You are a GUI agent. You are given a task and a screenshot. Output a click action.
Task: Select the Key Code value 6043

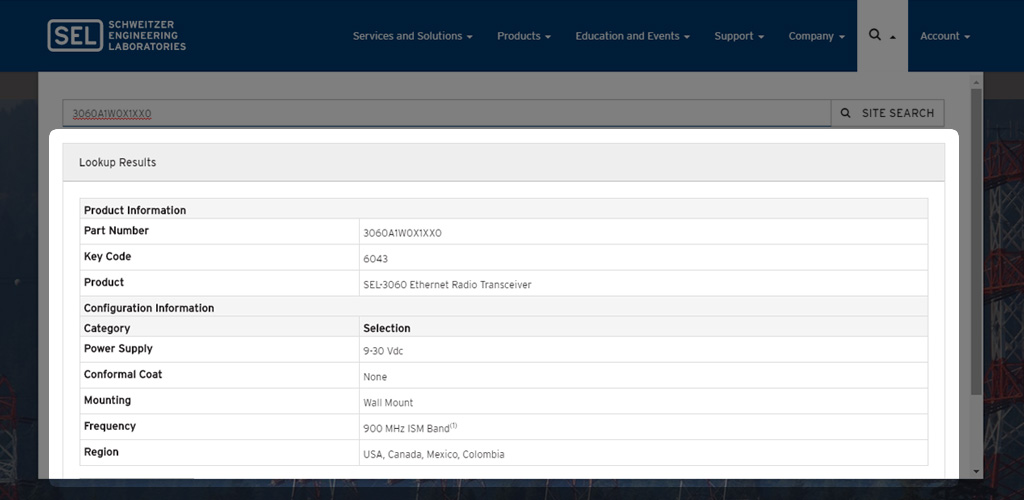[376, 258]
